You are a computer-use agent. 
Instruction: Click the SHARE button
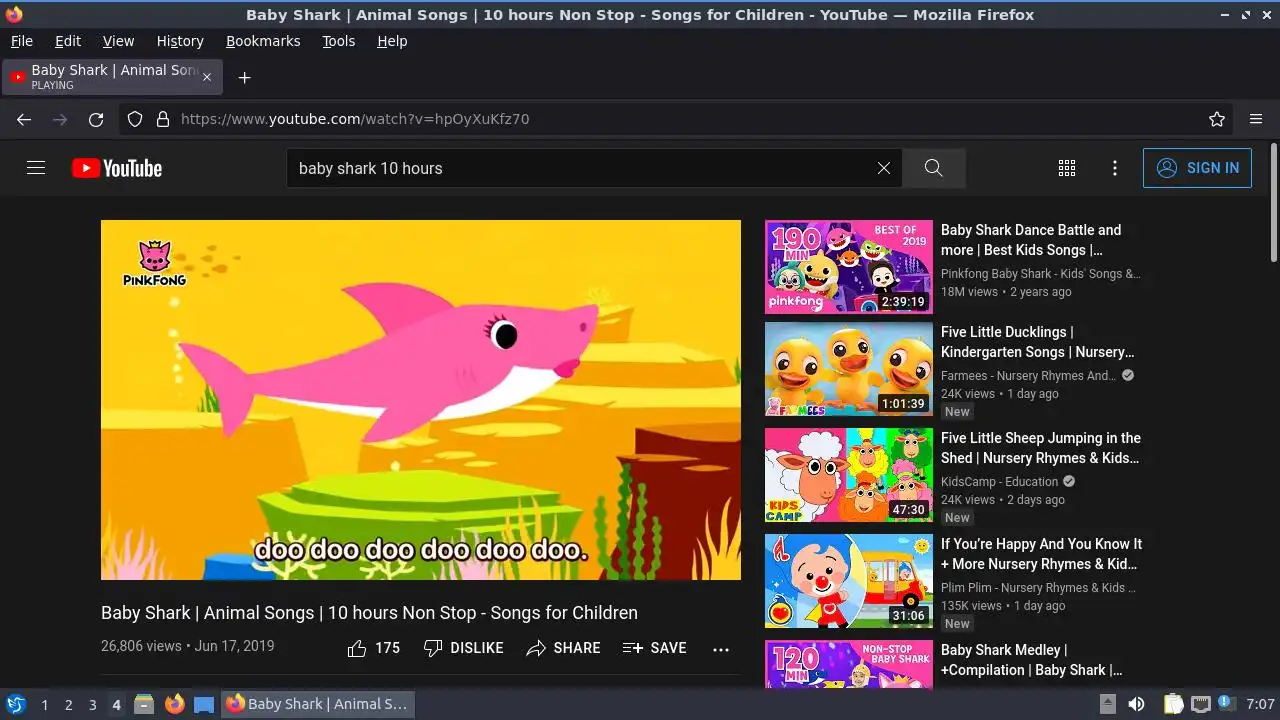[563, 648]
